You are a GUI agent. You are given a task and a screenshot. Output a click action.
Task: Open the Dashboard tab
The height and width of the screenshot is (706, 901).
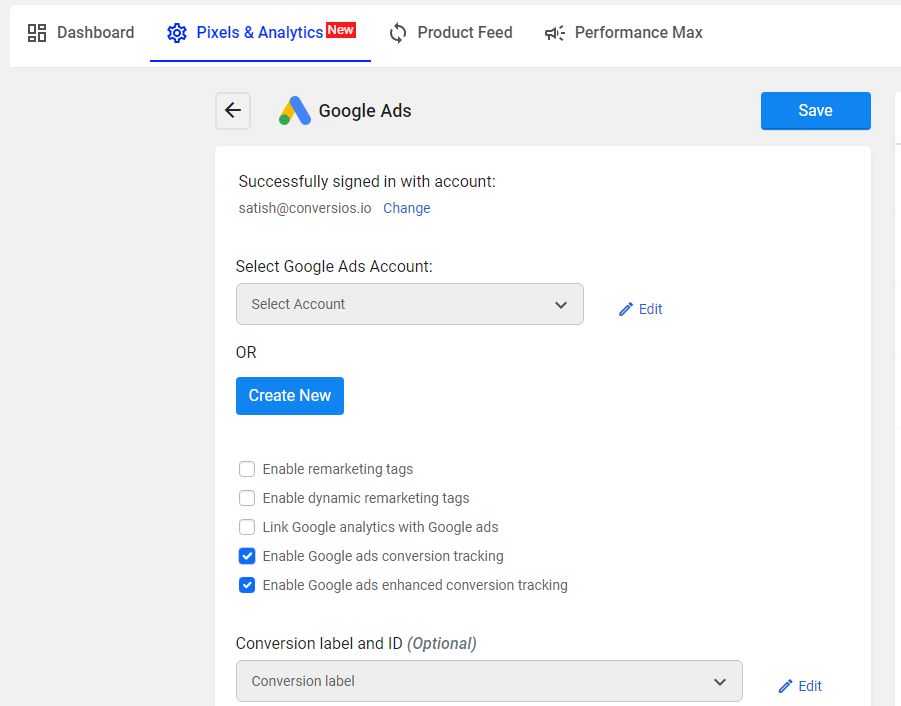point(81,33)
